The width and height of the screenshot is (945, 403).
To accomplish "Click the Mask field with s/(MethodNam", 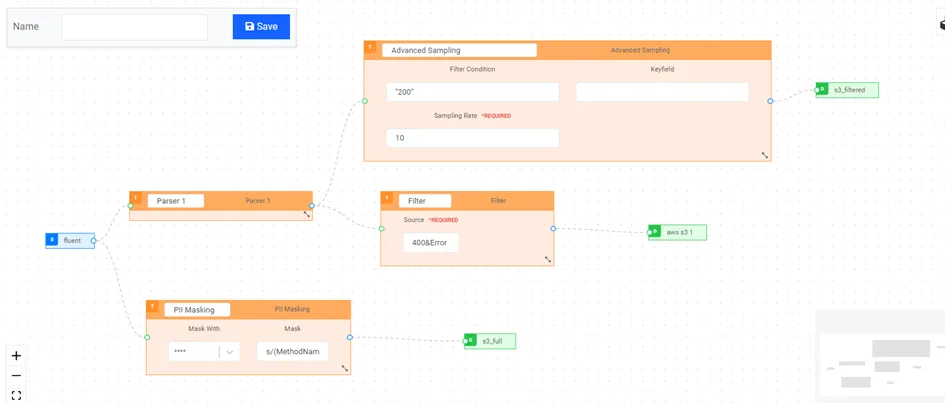I will [292, 352].
